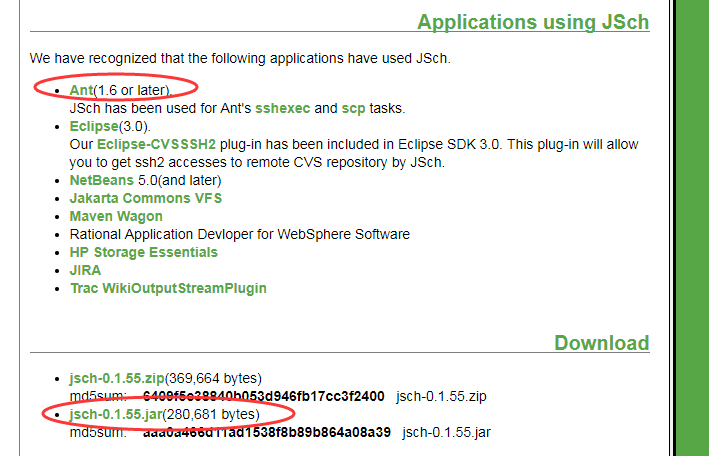709x456 pixels.
Task: Click the zip md5sum hash value
Action: click(264, 396)
